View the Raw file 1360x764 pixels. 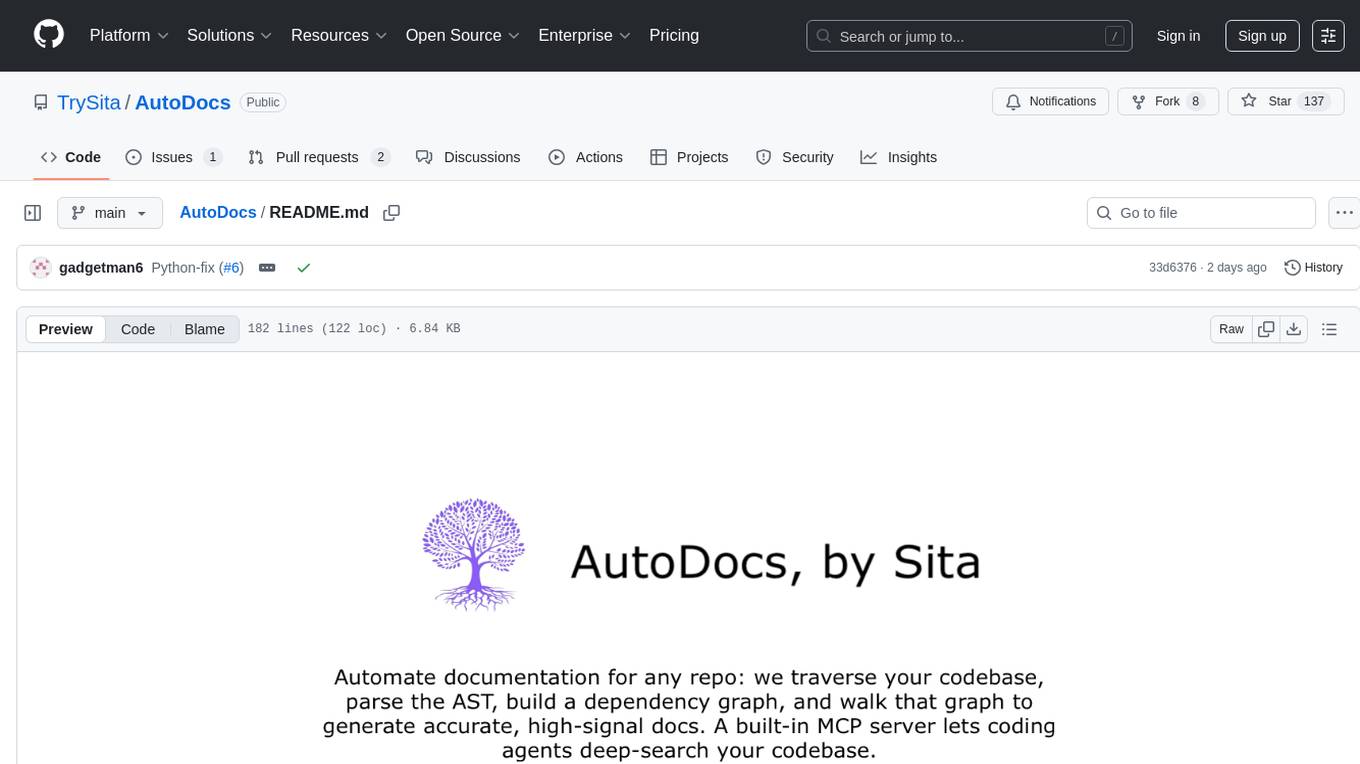point(1231,329)
